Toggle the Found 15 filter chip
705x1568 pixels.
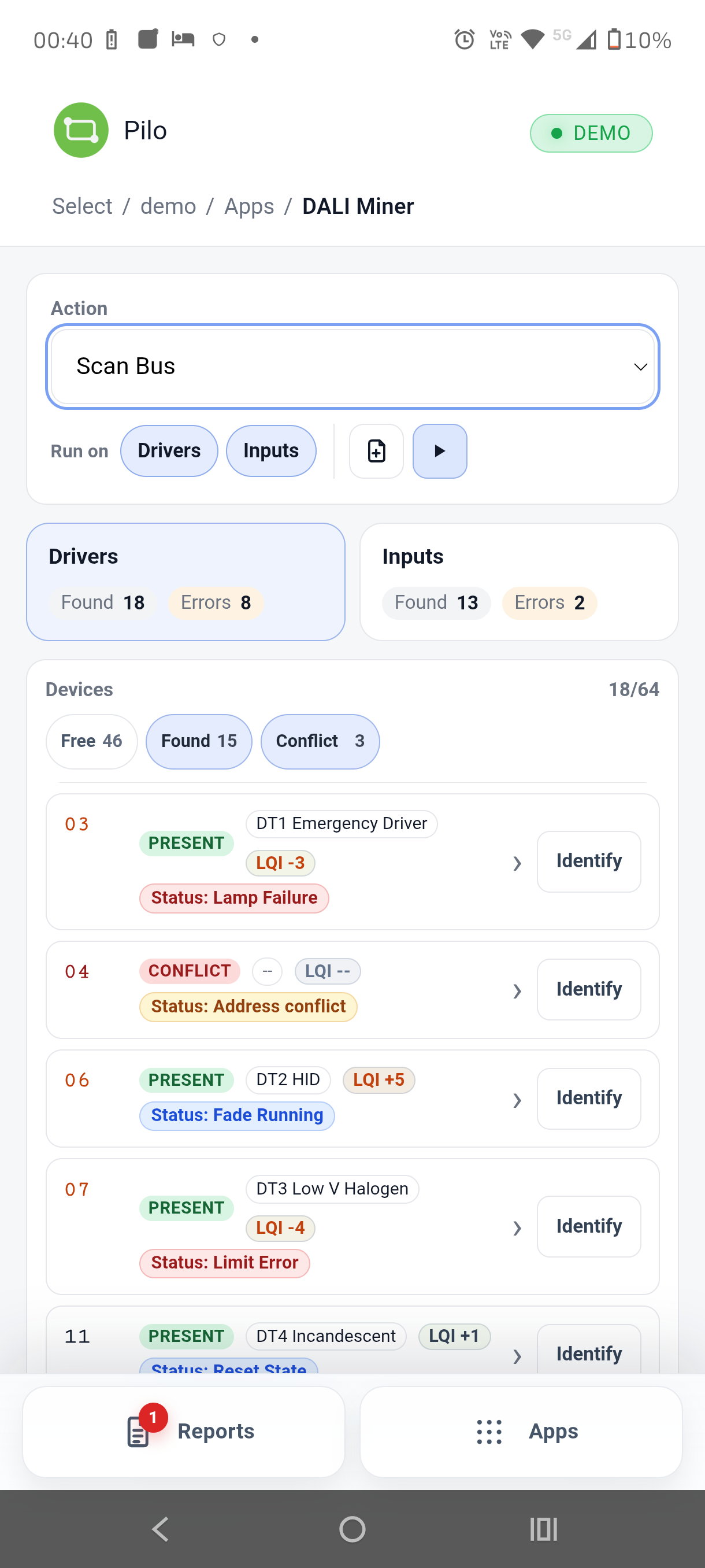pos(199,741)
